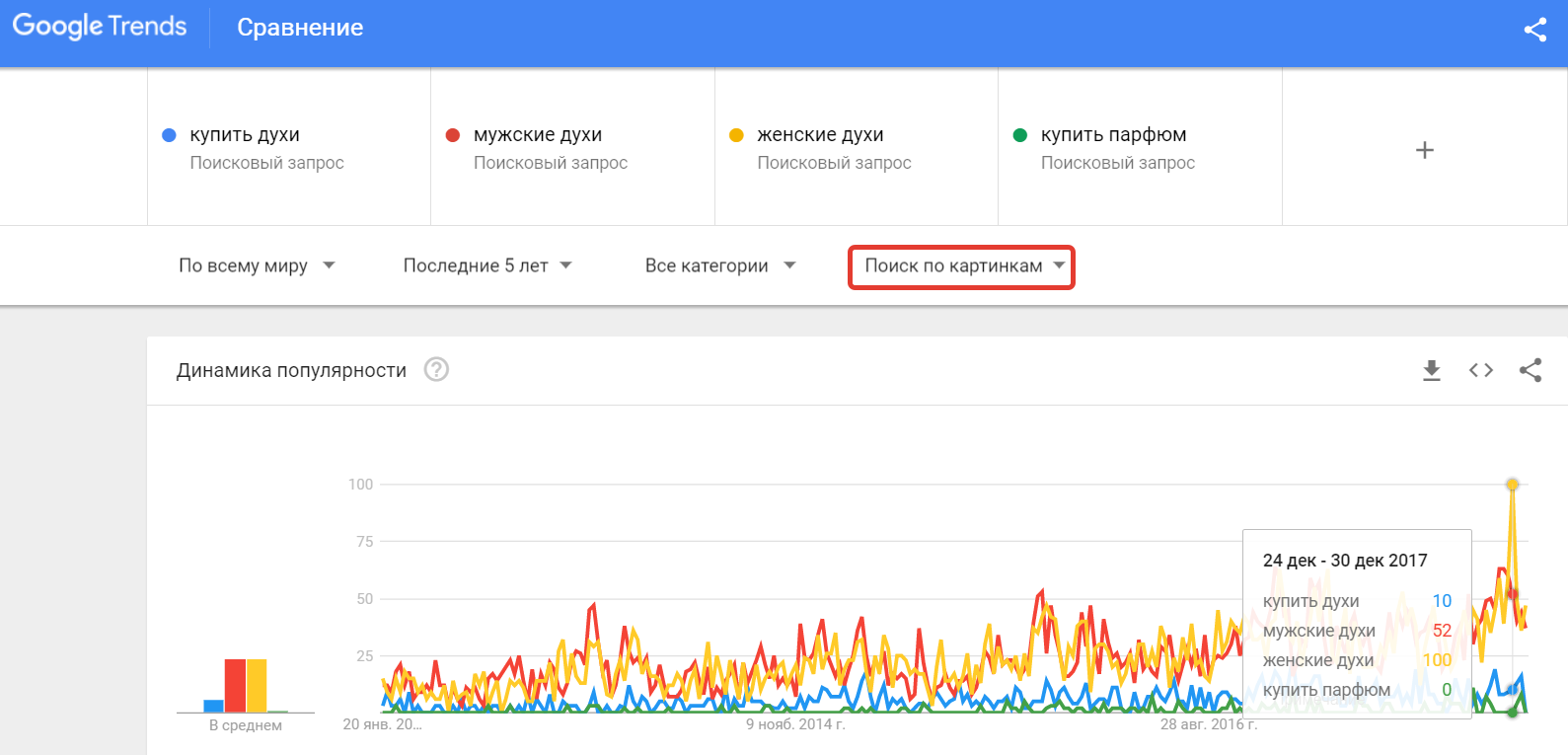Share the Динамика популярности chart
The height and width of the screenshot is (755, 1568).
pos(1531,370)
